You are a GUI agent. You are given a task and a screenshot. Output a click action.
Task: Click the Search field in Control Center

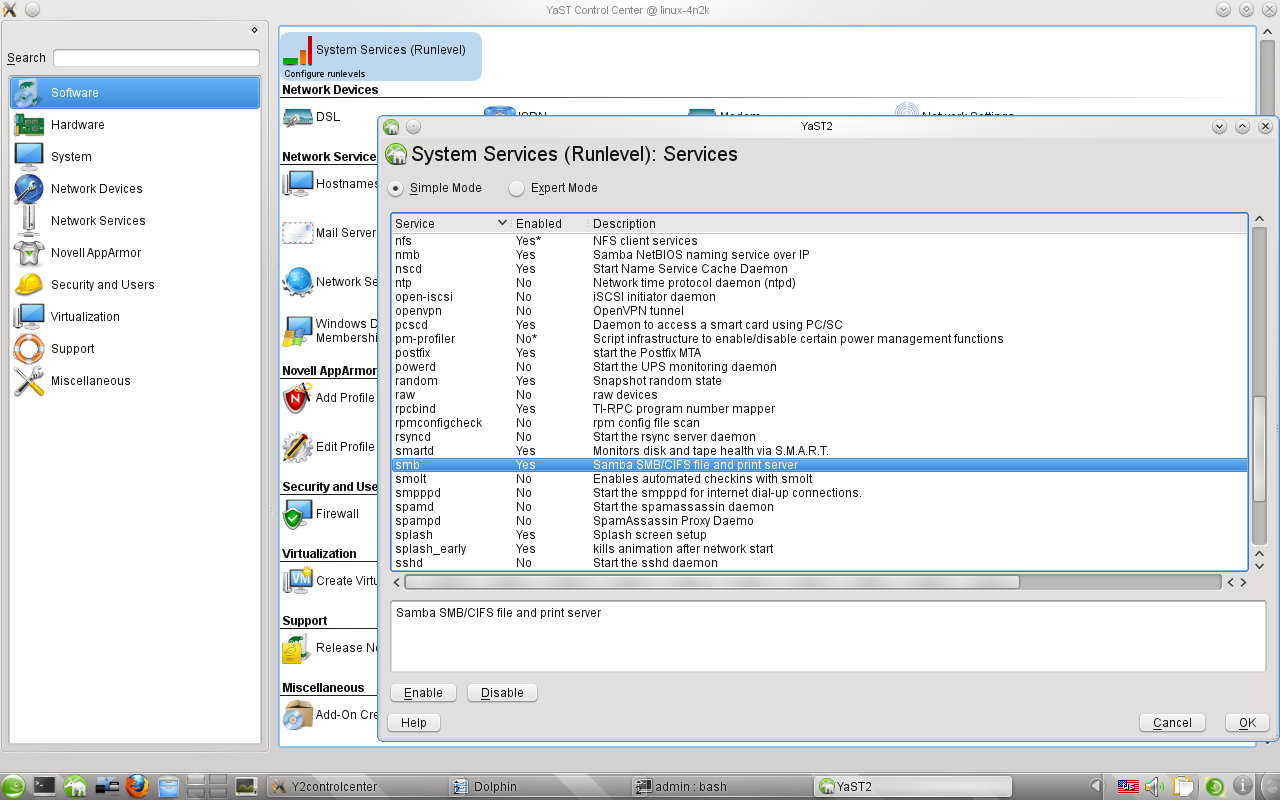tap(156, 58)
